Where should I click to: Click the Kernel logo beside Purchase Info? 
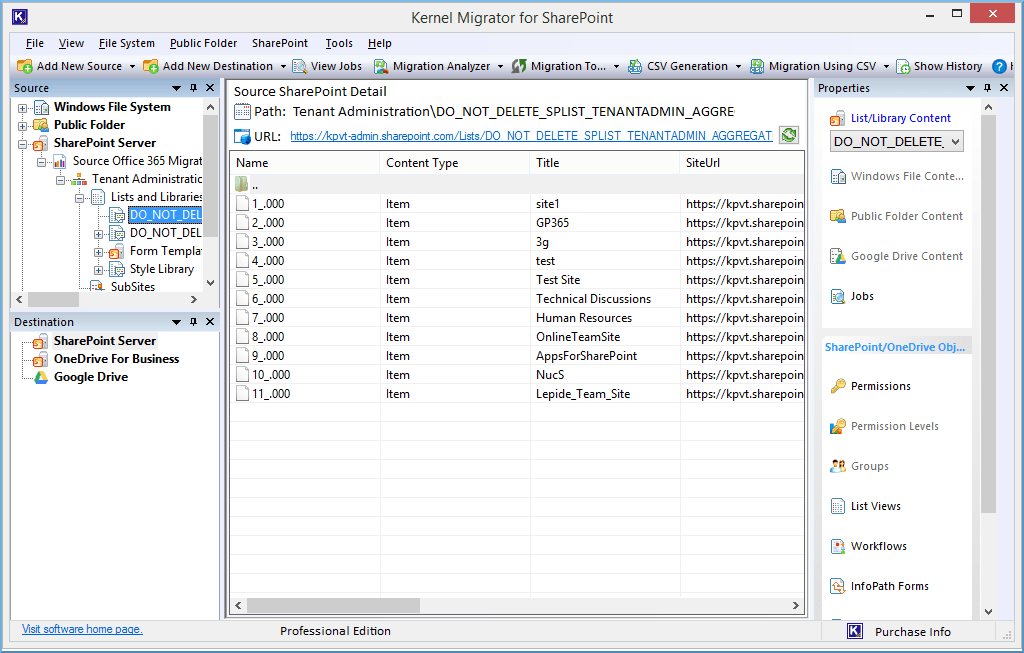coord(855,631)
